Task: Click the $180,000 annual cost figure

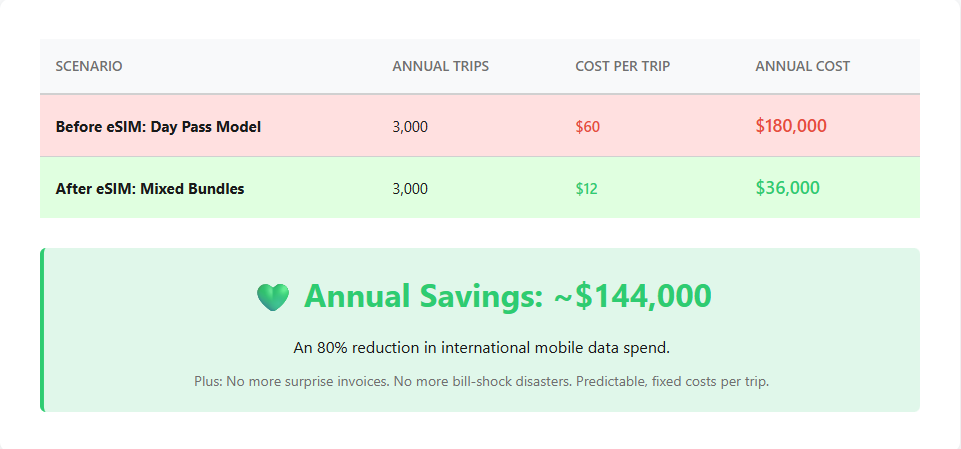Action: pyautogui.click(x=790, y=126)
